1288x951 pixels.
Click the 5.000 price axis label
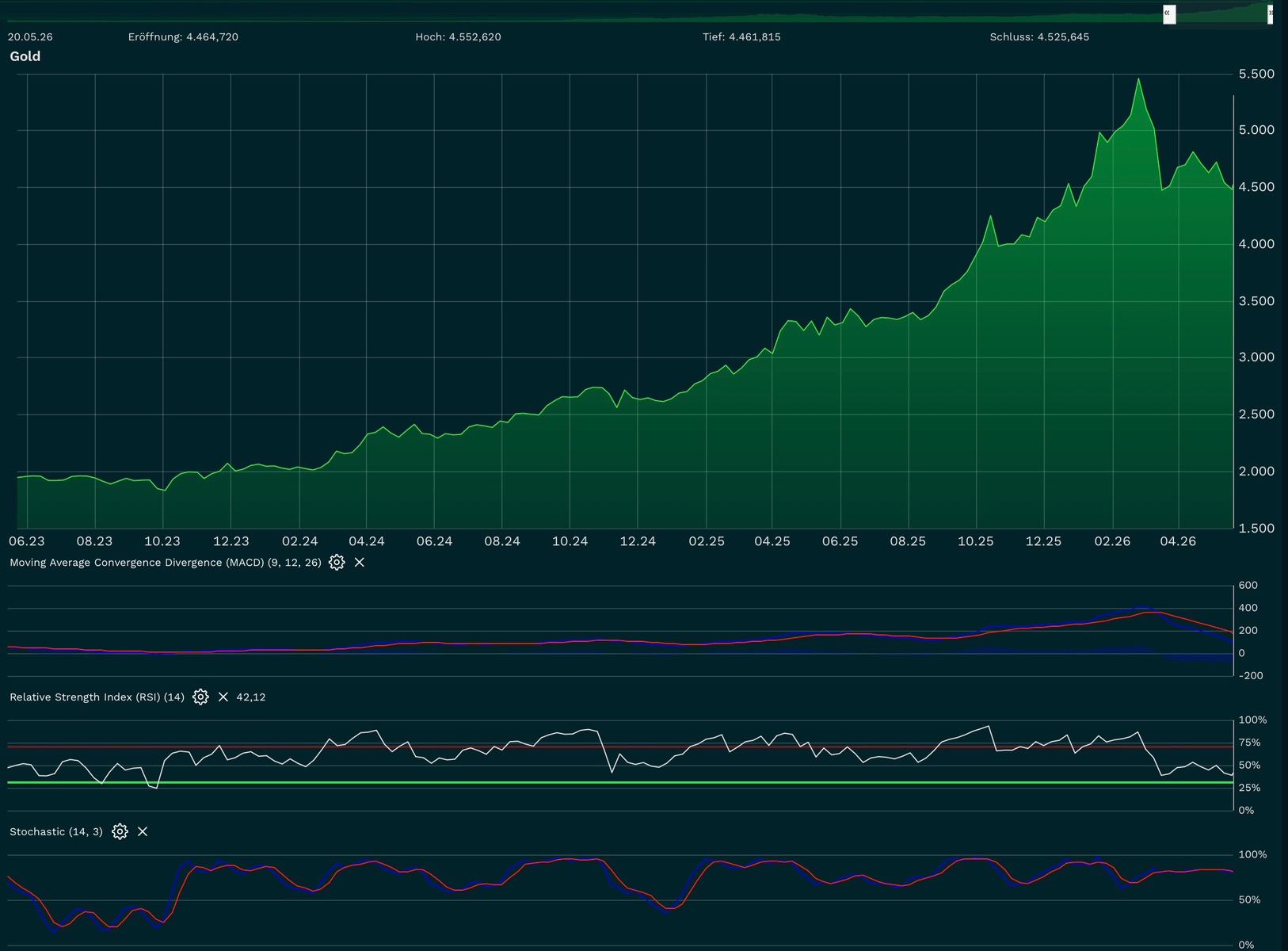(1256, 130)
